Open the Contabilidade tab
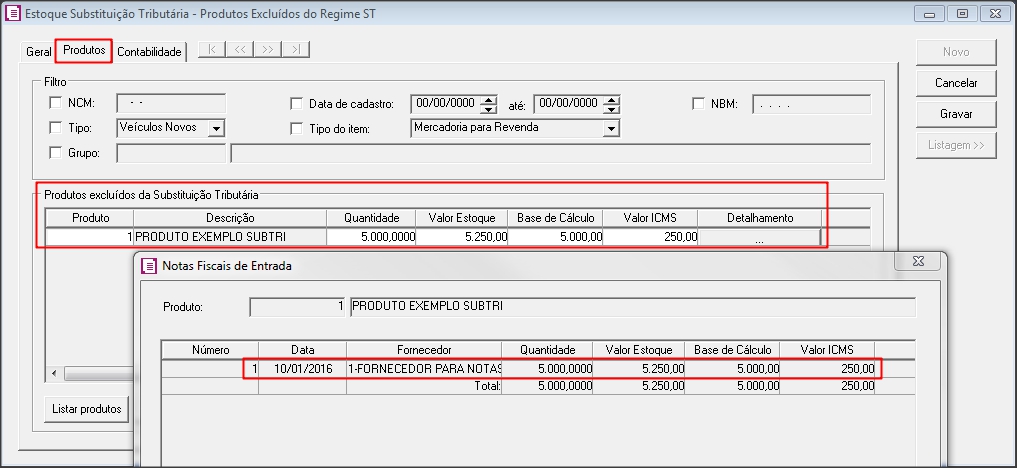The width and height of the screenshot is (1017, 468). [149, 51]
